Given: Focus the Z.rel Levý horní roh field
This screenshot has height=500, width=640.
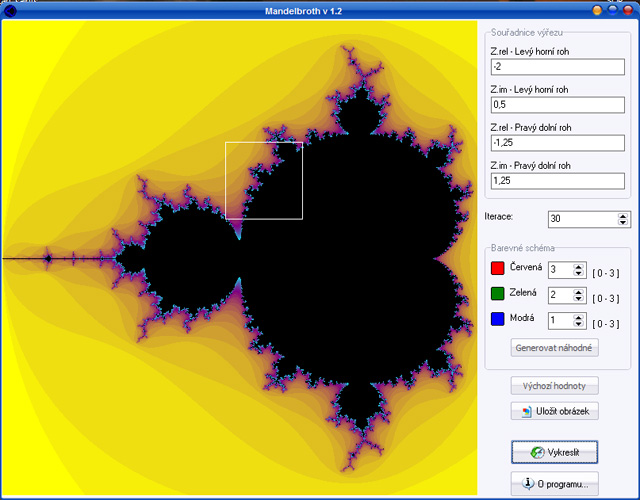Looking at the screenshot, I should (x=554, y=66).
